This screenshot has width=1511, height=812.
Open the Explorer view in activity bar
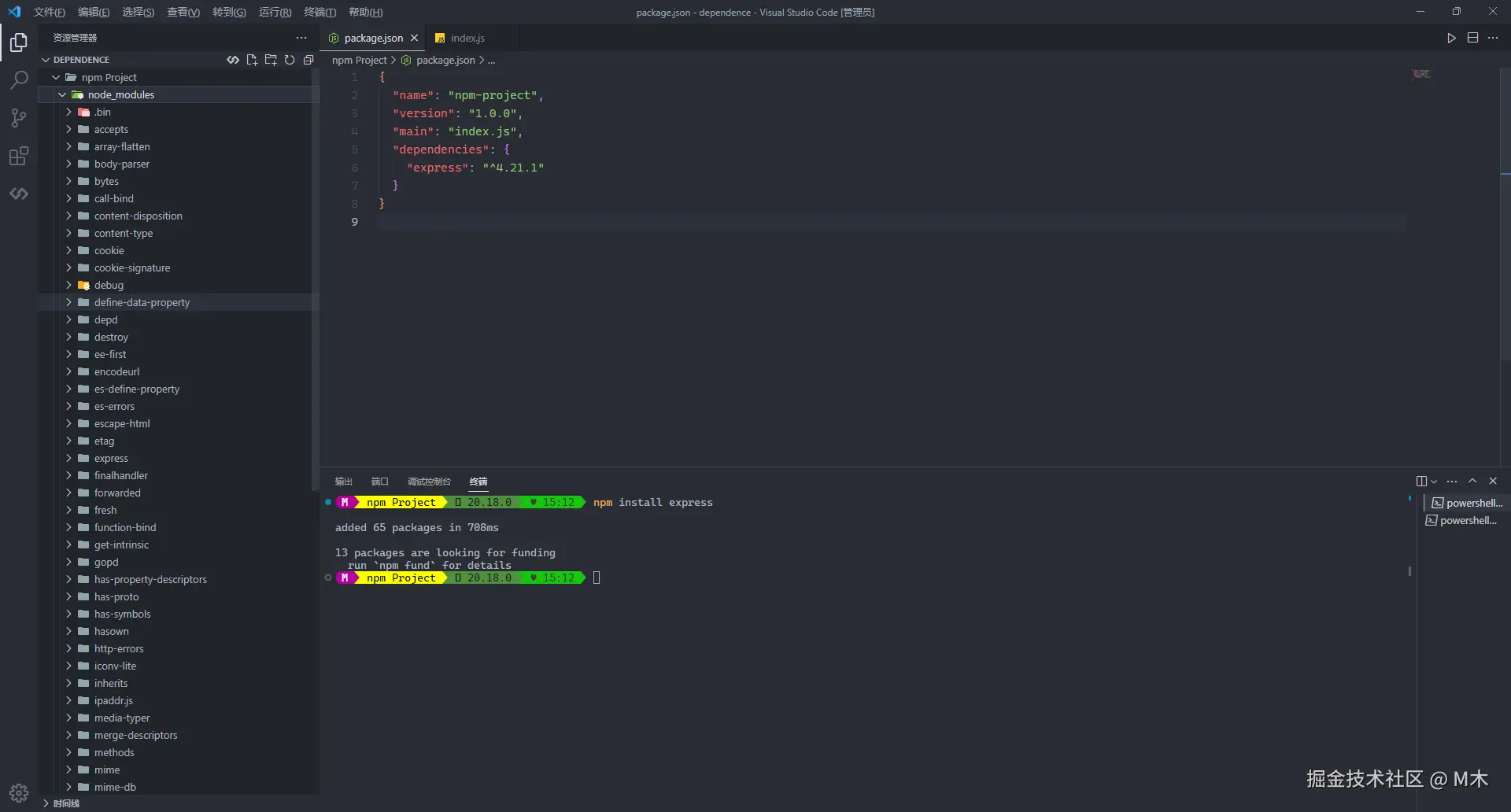[x=19, y=42]
